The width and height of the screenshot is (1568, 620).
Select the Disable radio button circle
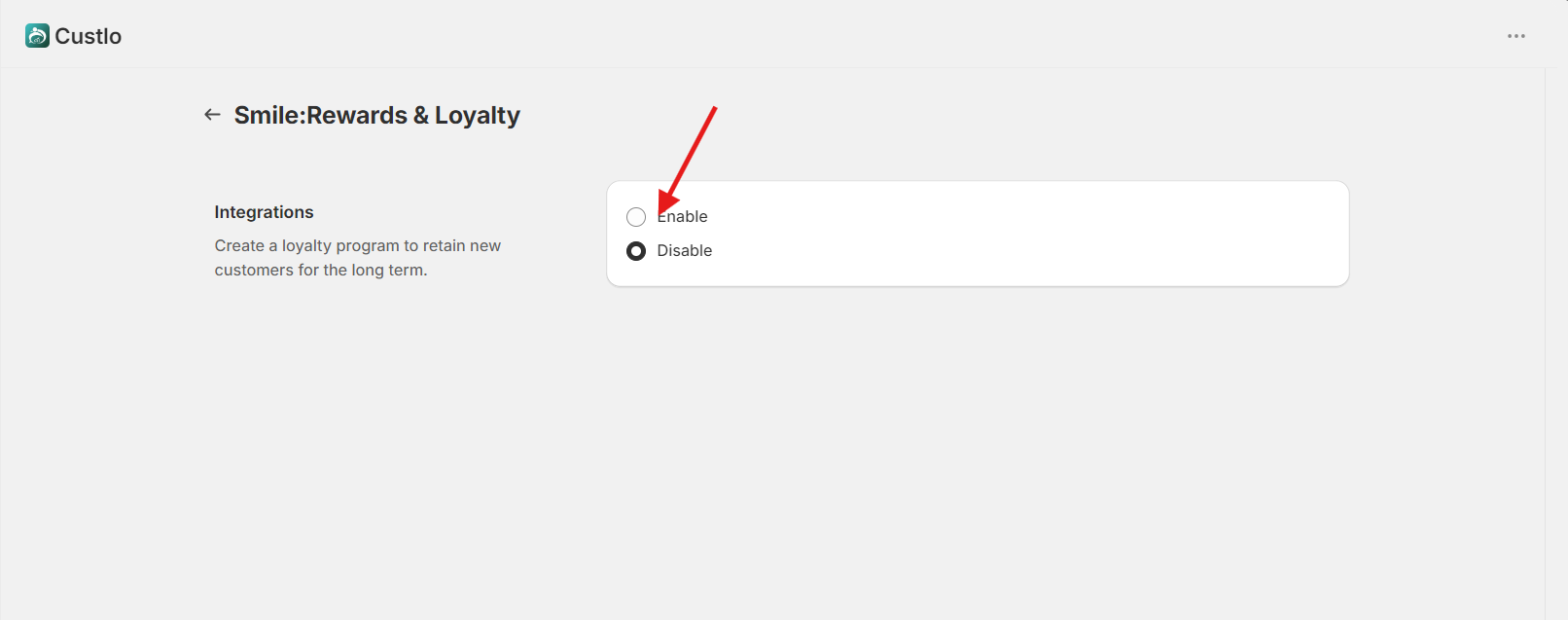click(636, 251)
